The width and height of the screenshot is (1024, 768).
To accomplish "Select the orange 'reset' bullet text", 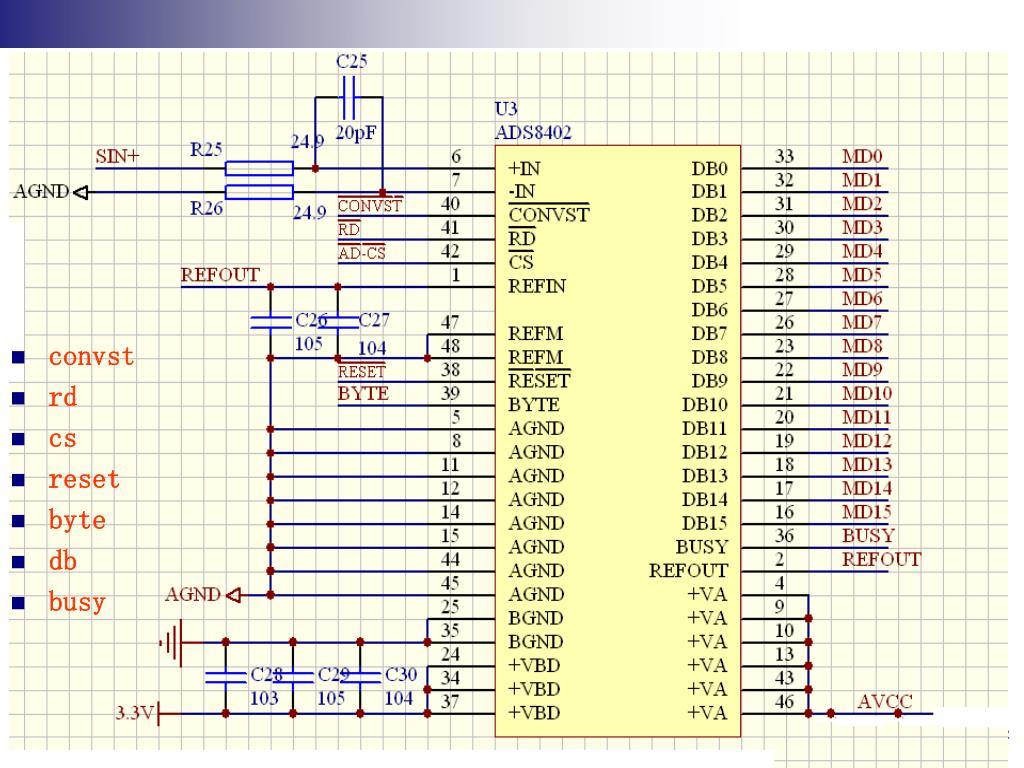I will (84, 479).
